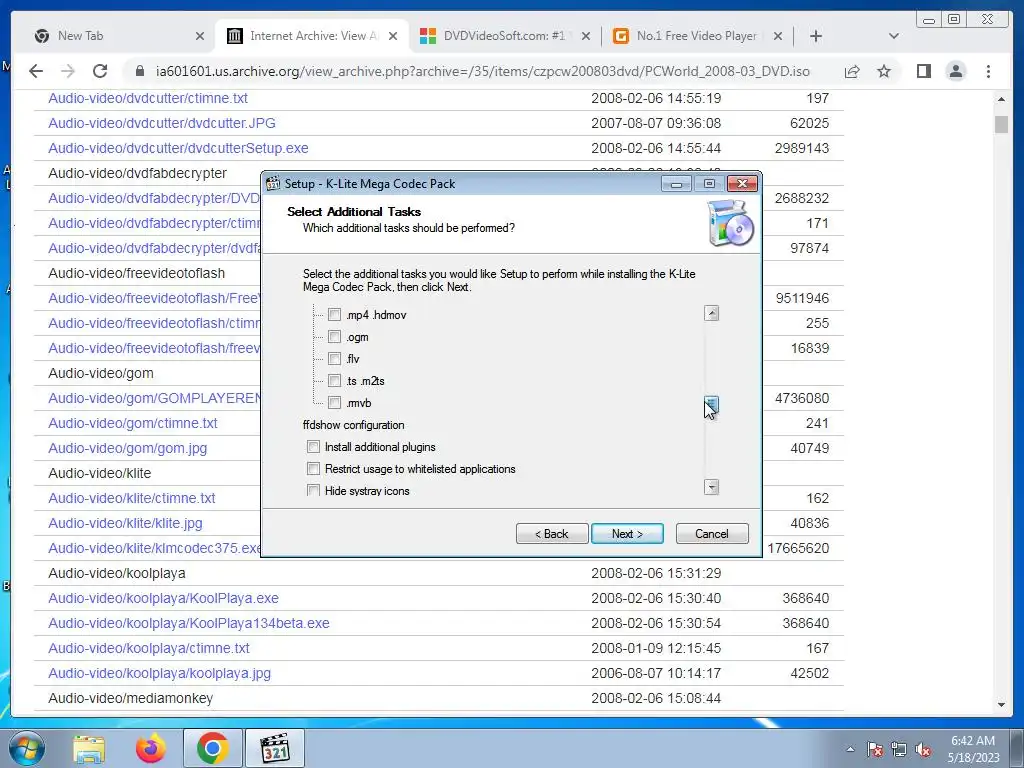Open Windows Explorer from taskbar
This screenshot has width=1024, height=768.
pyautogui.click(x=89, y=750)
